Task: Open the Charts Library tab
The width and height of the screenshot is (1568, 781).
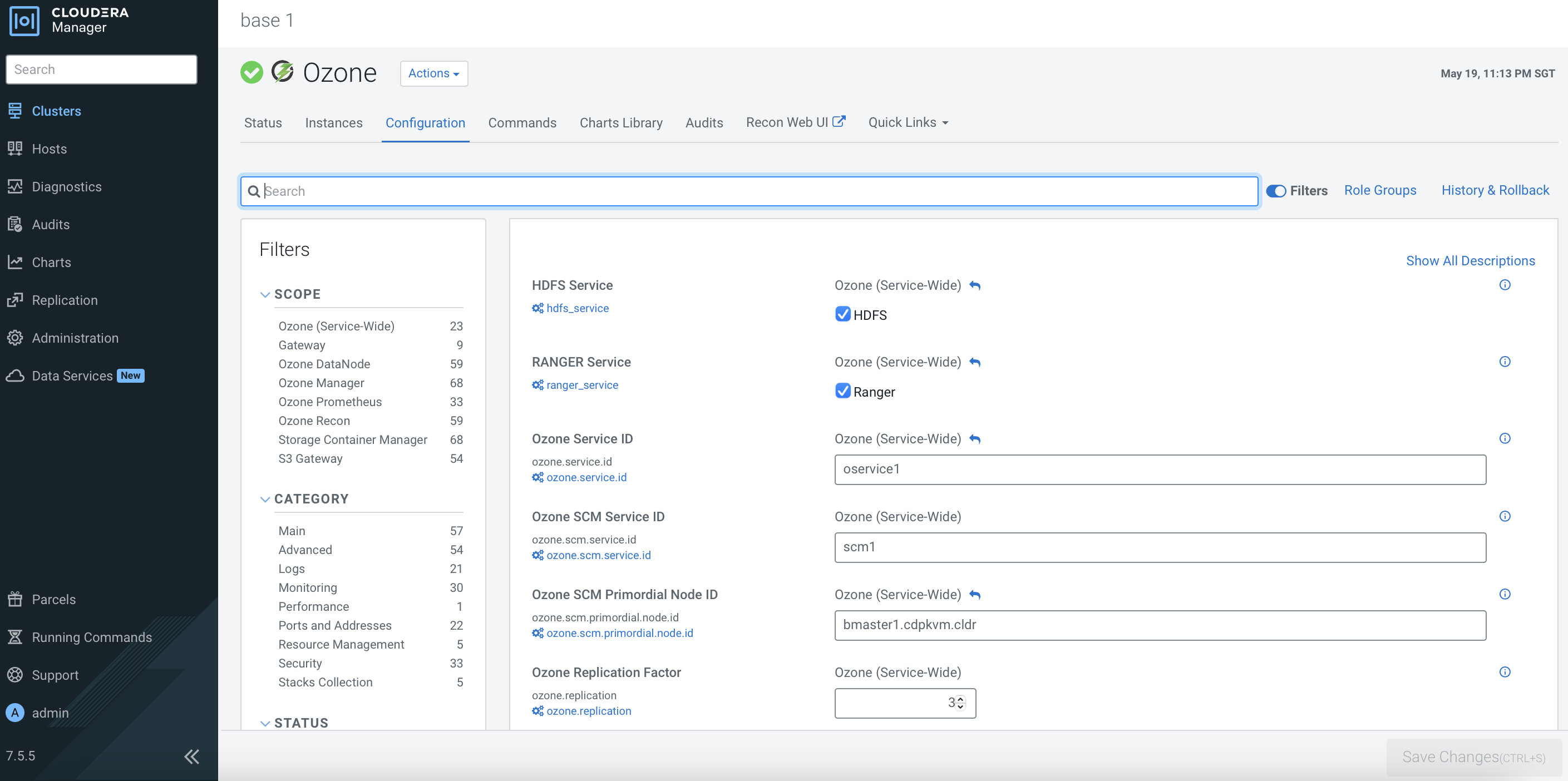Action: click(621, 123)
